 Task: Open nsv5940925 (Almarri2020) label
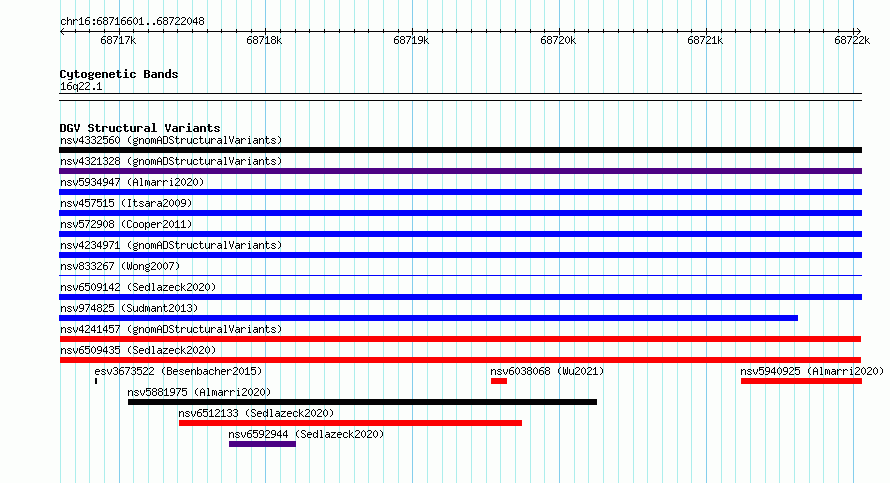[x=812, y=371]
